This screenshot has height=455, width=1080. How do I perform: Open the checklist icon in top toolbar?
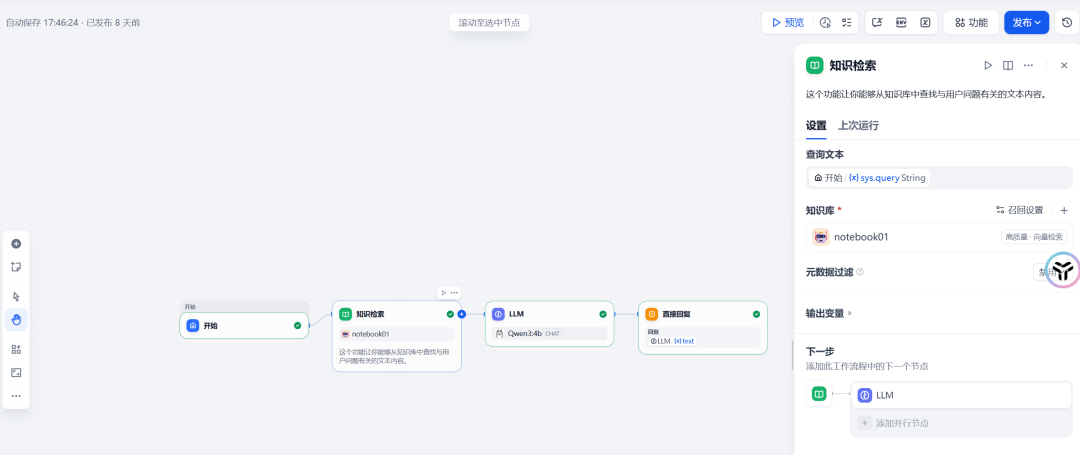coord(847,23)
